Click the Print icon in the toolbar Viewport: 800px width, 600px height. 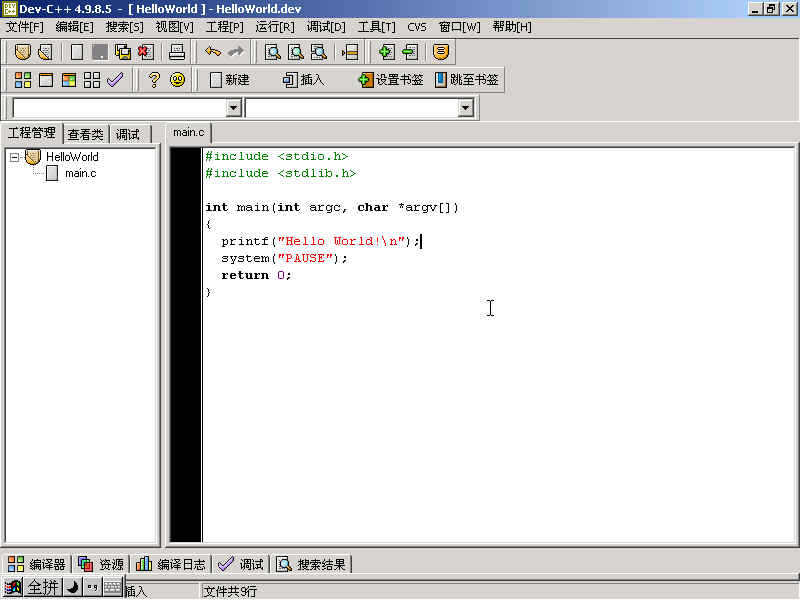point(176,52)
